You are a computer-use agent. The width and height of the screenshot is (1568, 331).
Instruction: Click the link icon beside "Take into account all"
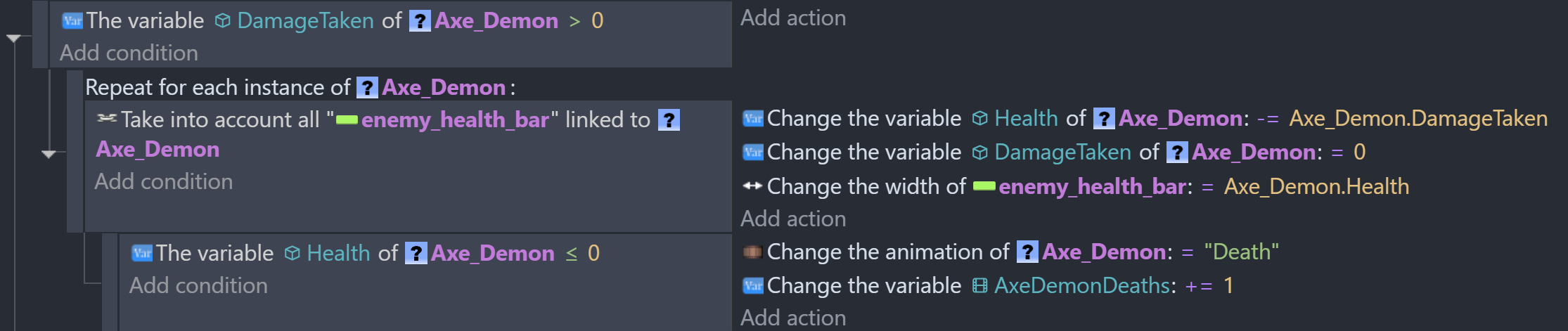(106, 119)
